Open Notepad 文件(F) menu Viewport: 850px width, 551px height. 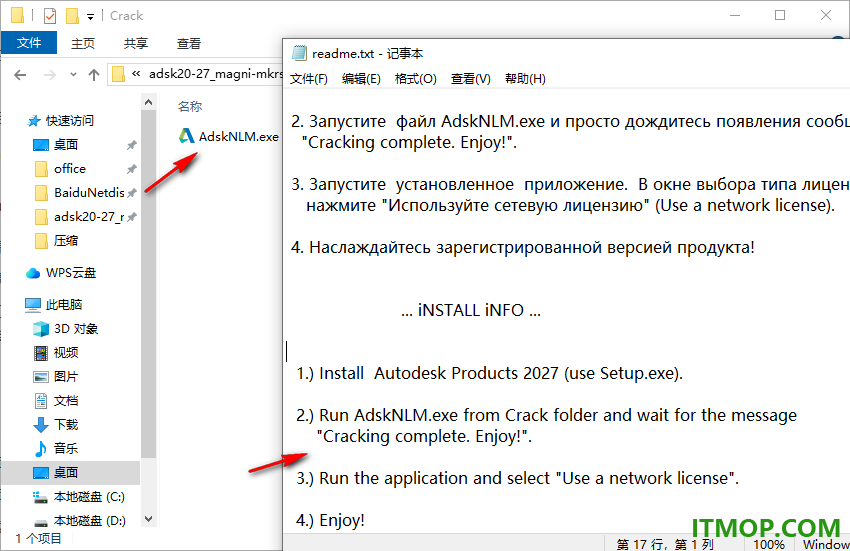[308, 79]
